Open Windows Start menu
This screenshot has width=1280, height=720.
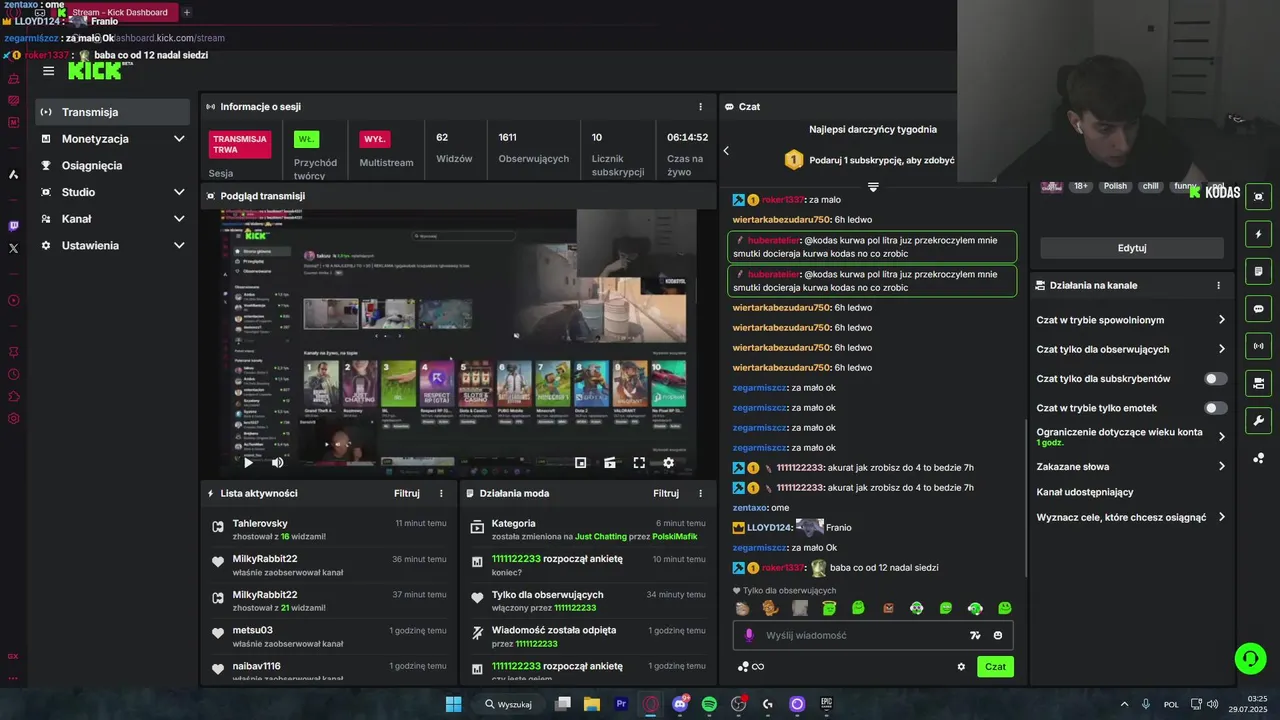click(x=453, y=704)
